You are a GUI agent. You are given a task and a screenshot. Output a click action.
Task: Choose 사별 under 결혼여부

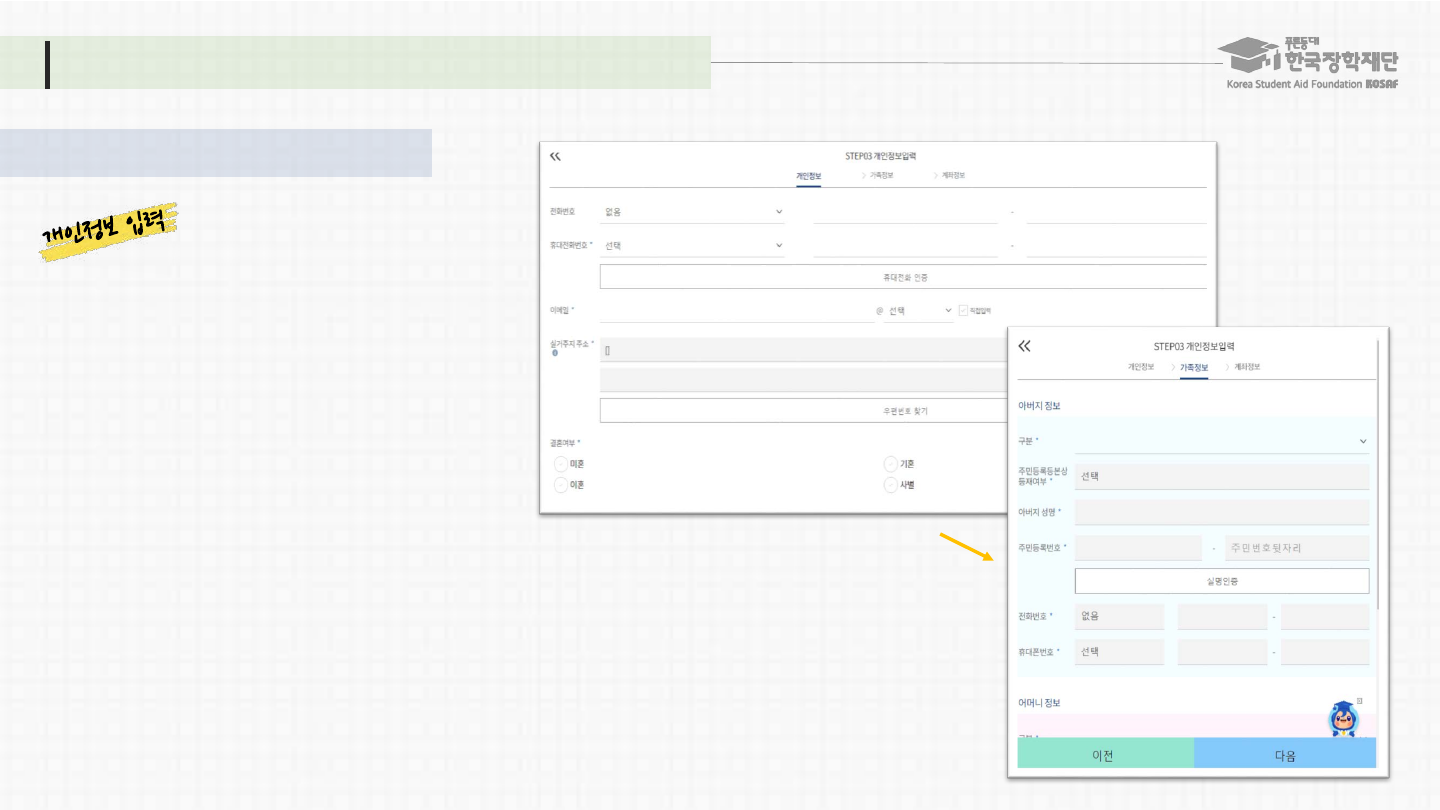pyautogui.click(x=891, y=485)
